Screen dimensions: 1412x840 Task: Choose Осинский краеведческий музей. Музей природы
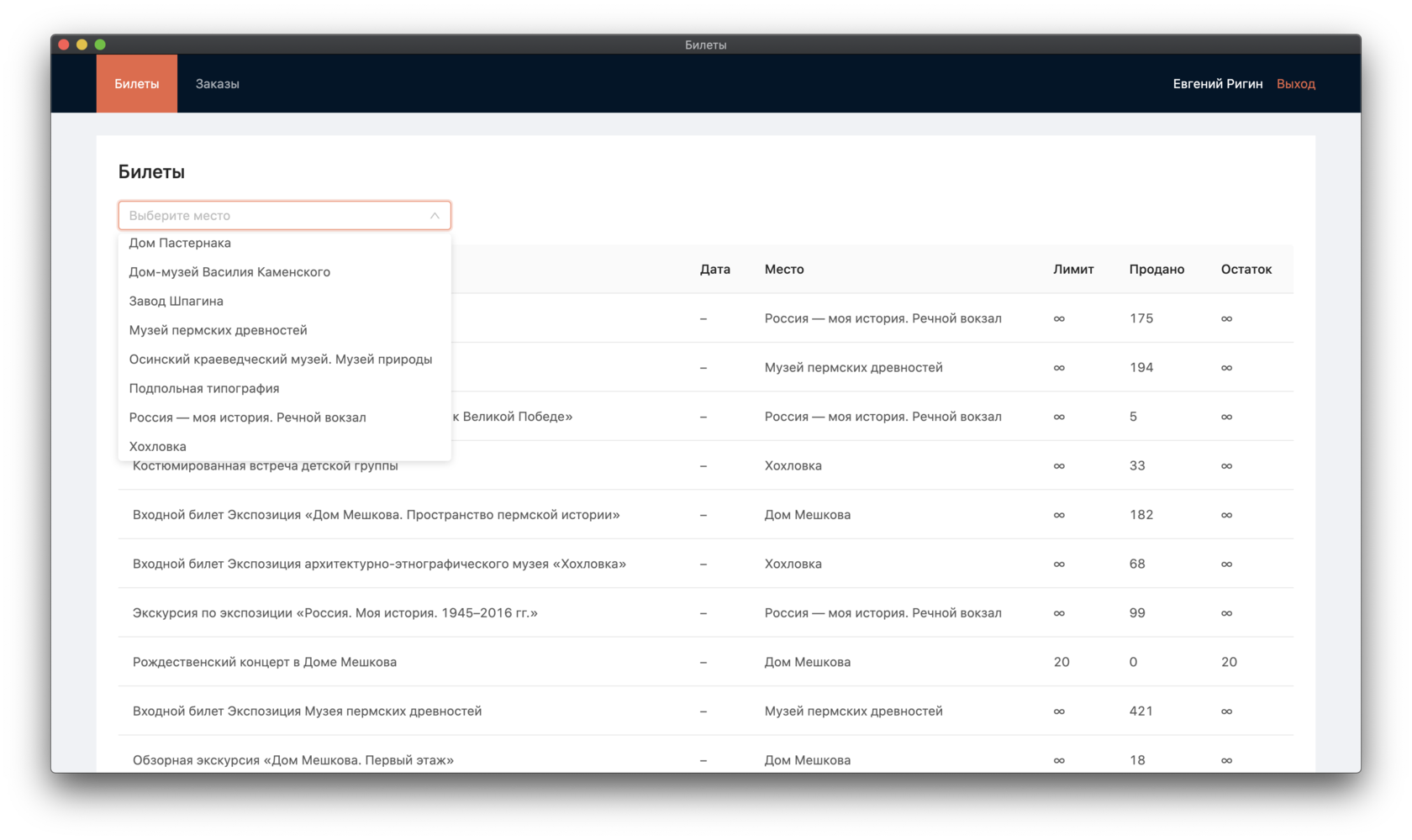click(x=284, y=360)
